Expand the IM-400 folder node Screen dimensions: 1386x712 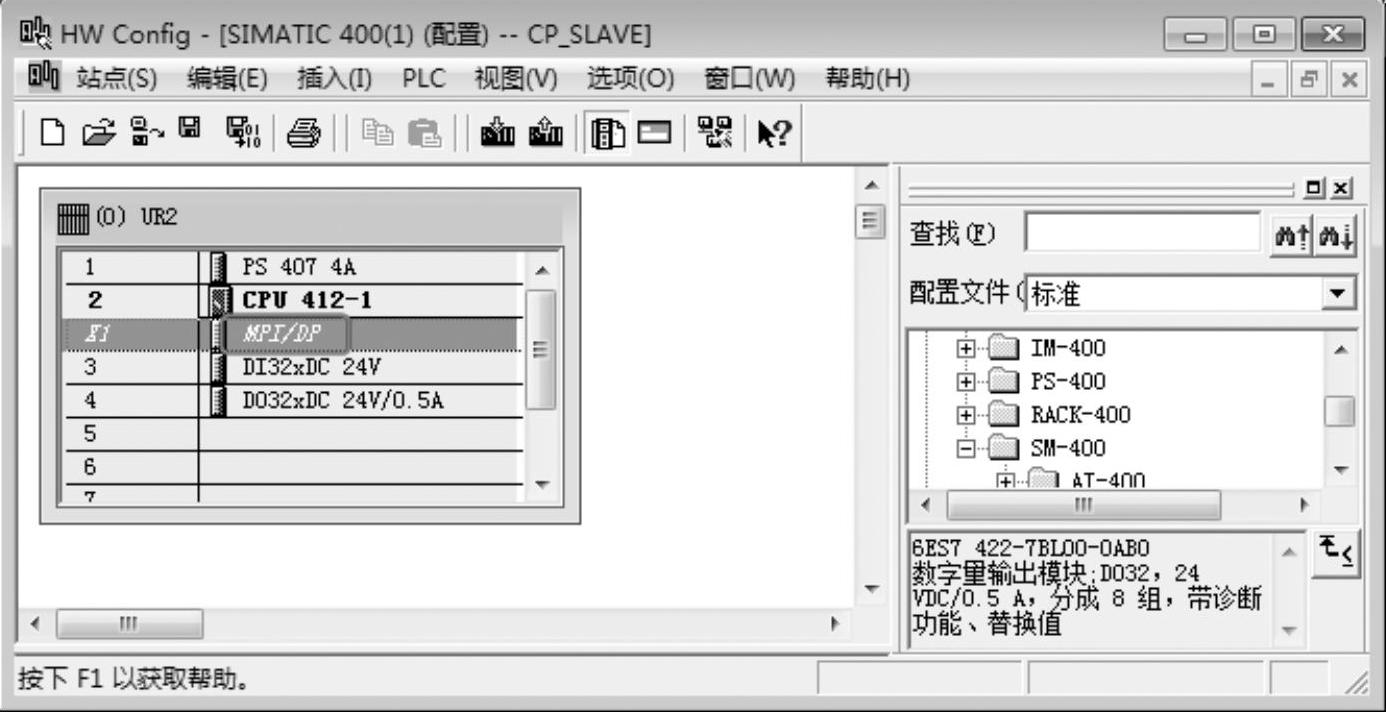[x=966, y=349]
